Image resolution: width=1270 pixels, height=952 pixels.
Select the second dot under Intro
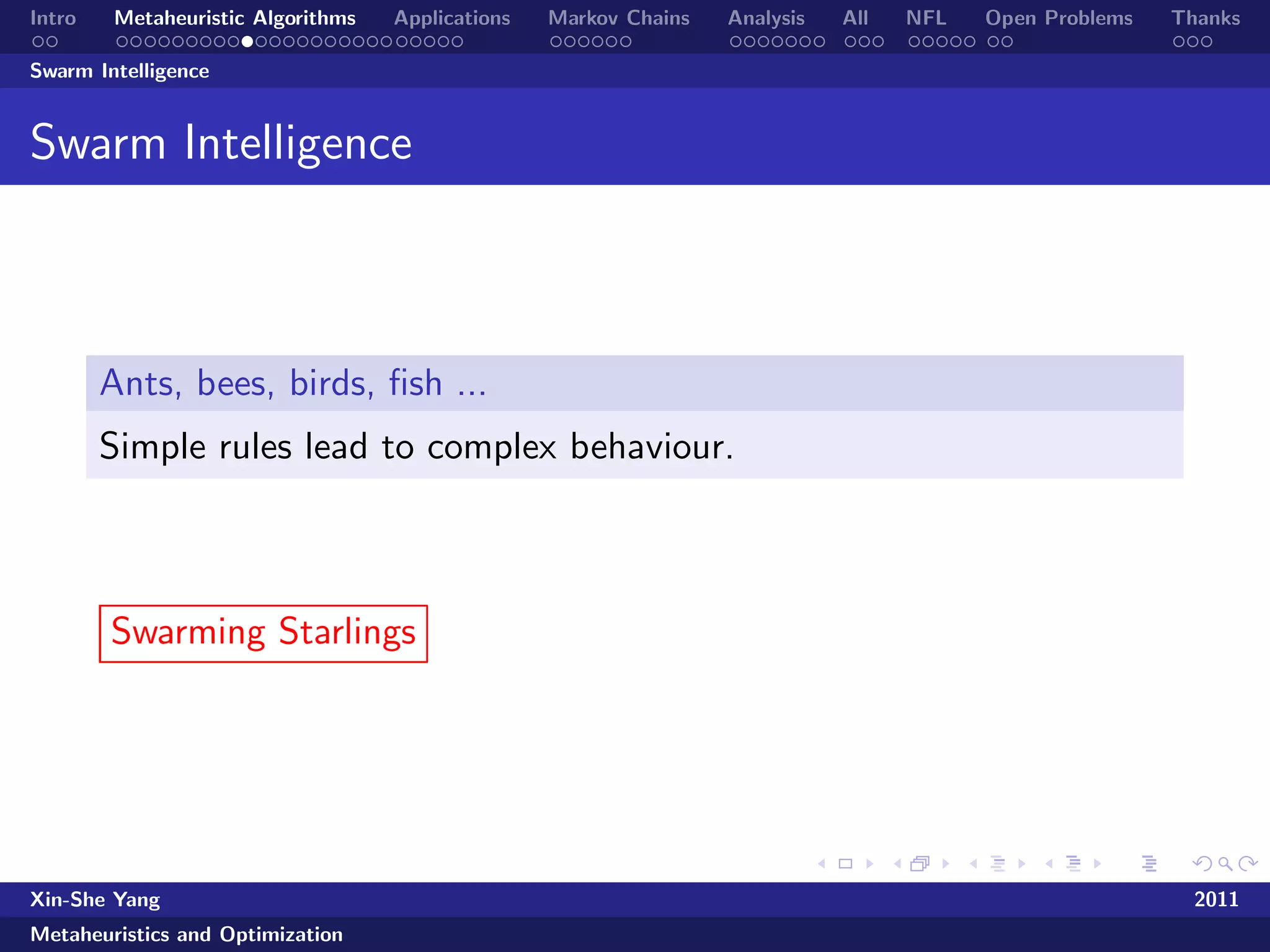[52, 42]
